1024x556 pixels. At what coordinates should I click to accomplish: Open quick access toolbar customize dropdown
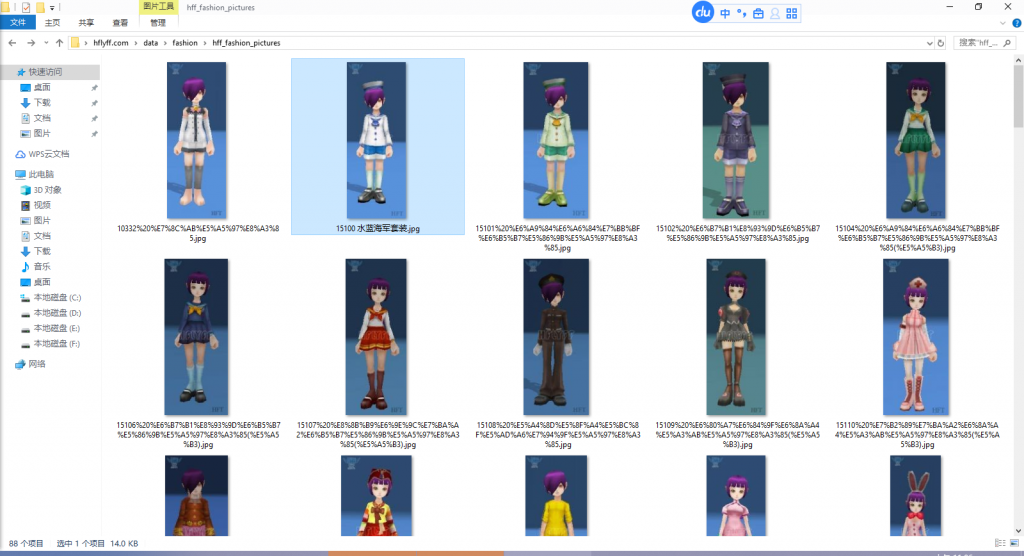(52, 8)
